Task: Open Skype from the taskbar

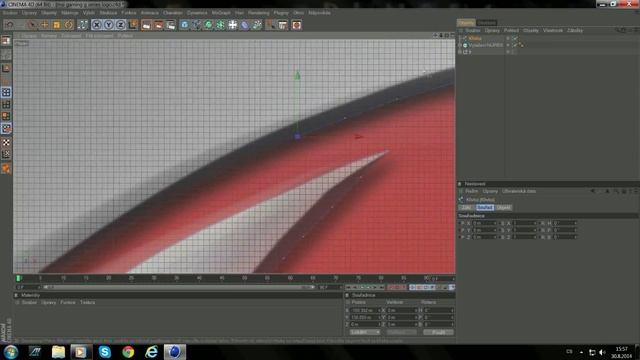Action: point(105,352)
